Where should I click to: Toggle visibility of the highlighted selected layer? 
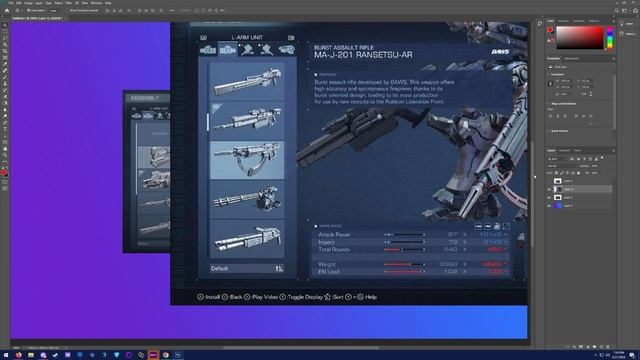549,189
